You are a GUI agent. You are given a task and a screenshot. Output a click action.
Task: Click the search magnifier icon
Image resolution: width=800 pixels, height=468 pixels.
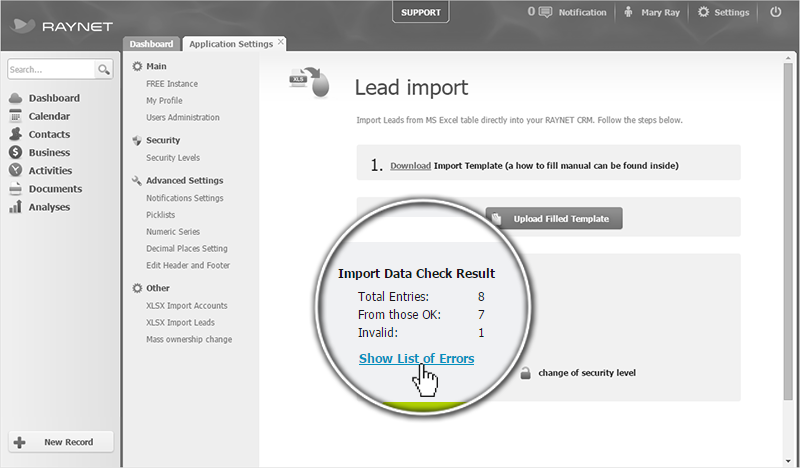point(104,69)
